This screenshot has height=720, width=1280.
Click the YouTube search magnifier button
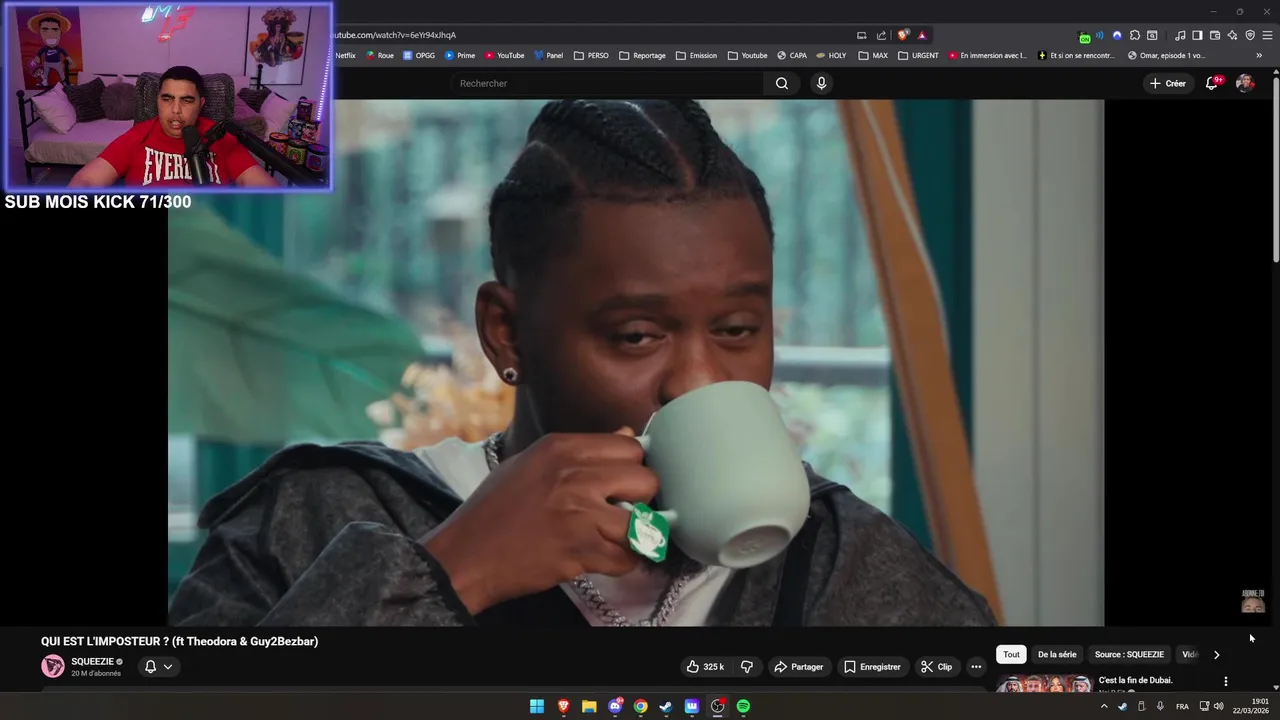(x=782, y=83)
